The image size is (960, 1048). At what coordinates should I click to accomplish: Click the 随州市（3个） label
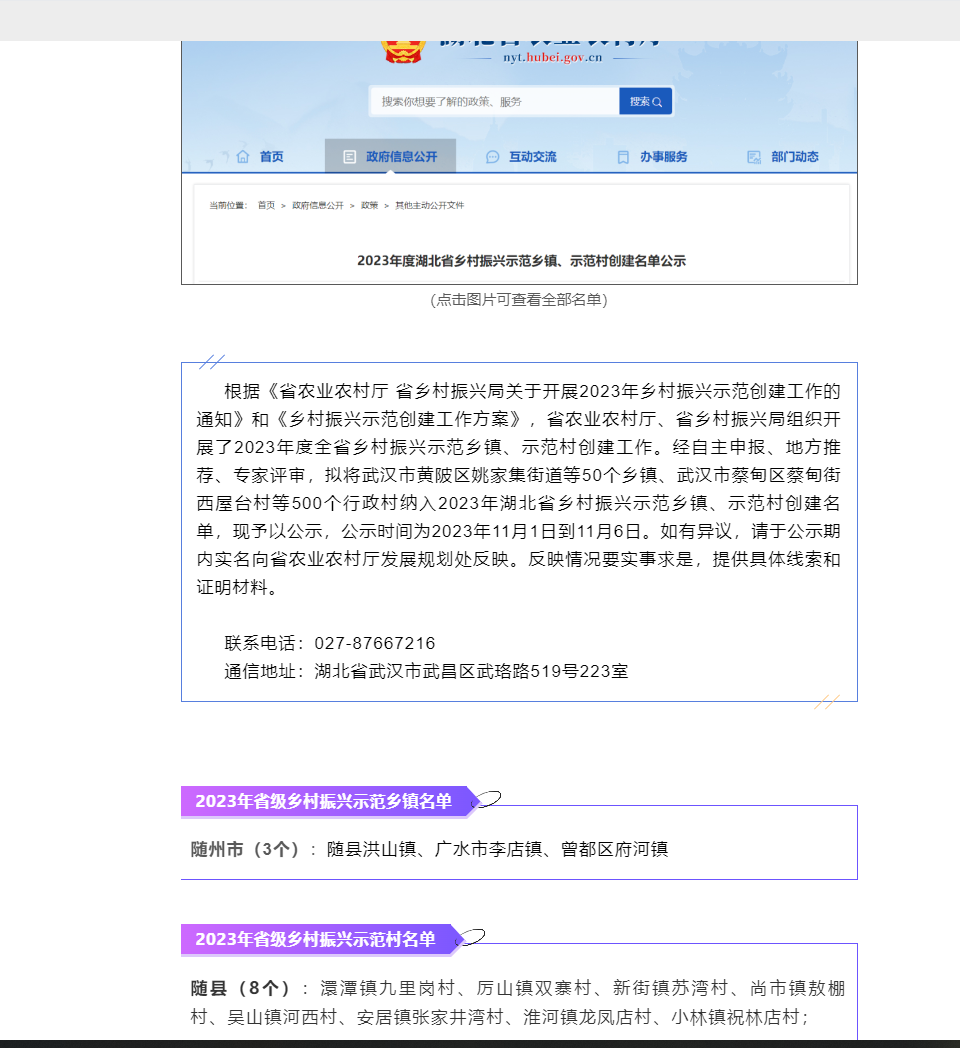tap(244, 849)
